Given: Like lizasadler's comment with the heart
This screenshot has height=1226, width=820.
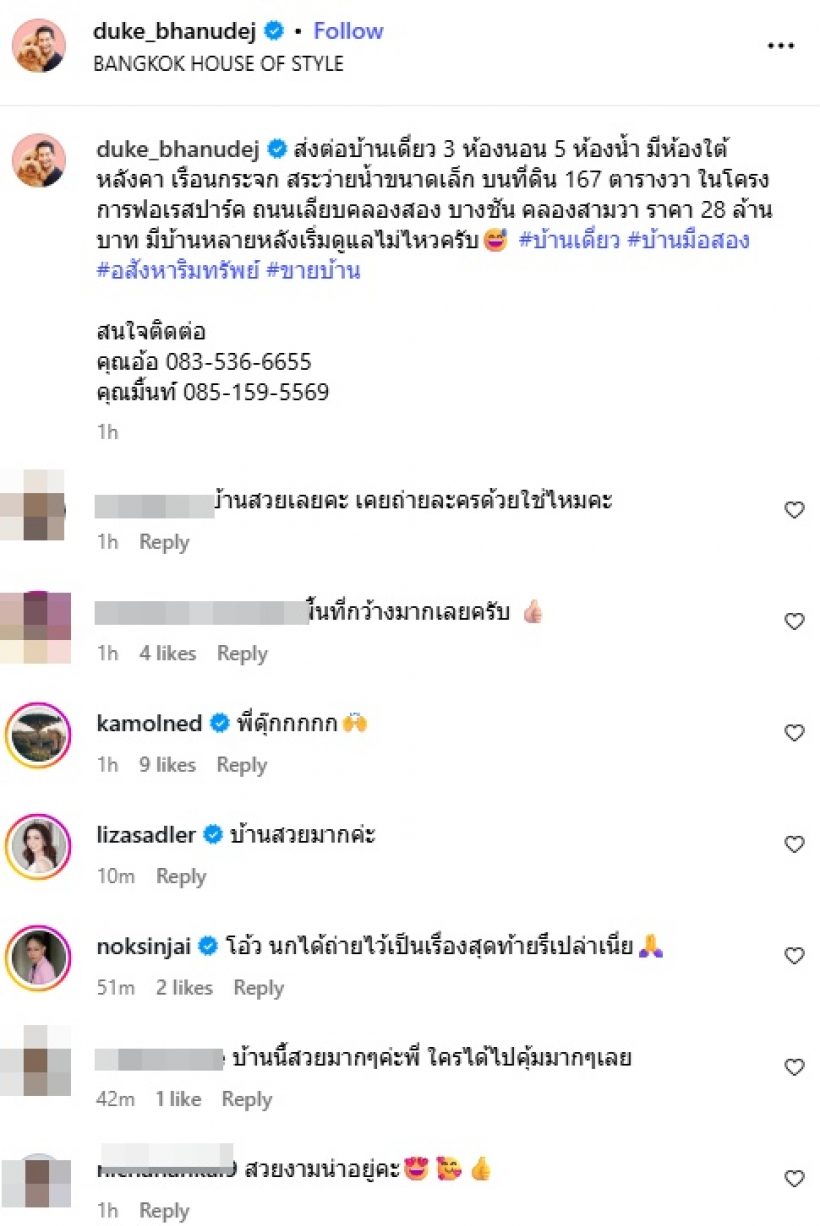Looking at the screenshot, I should pyautogui.click(x=794, y=845).
